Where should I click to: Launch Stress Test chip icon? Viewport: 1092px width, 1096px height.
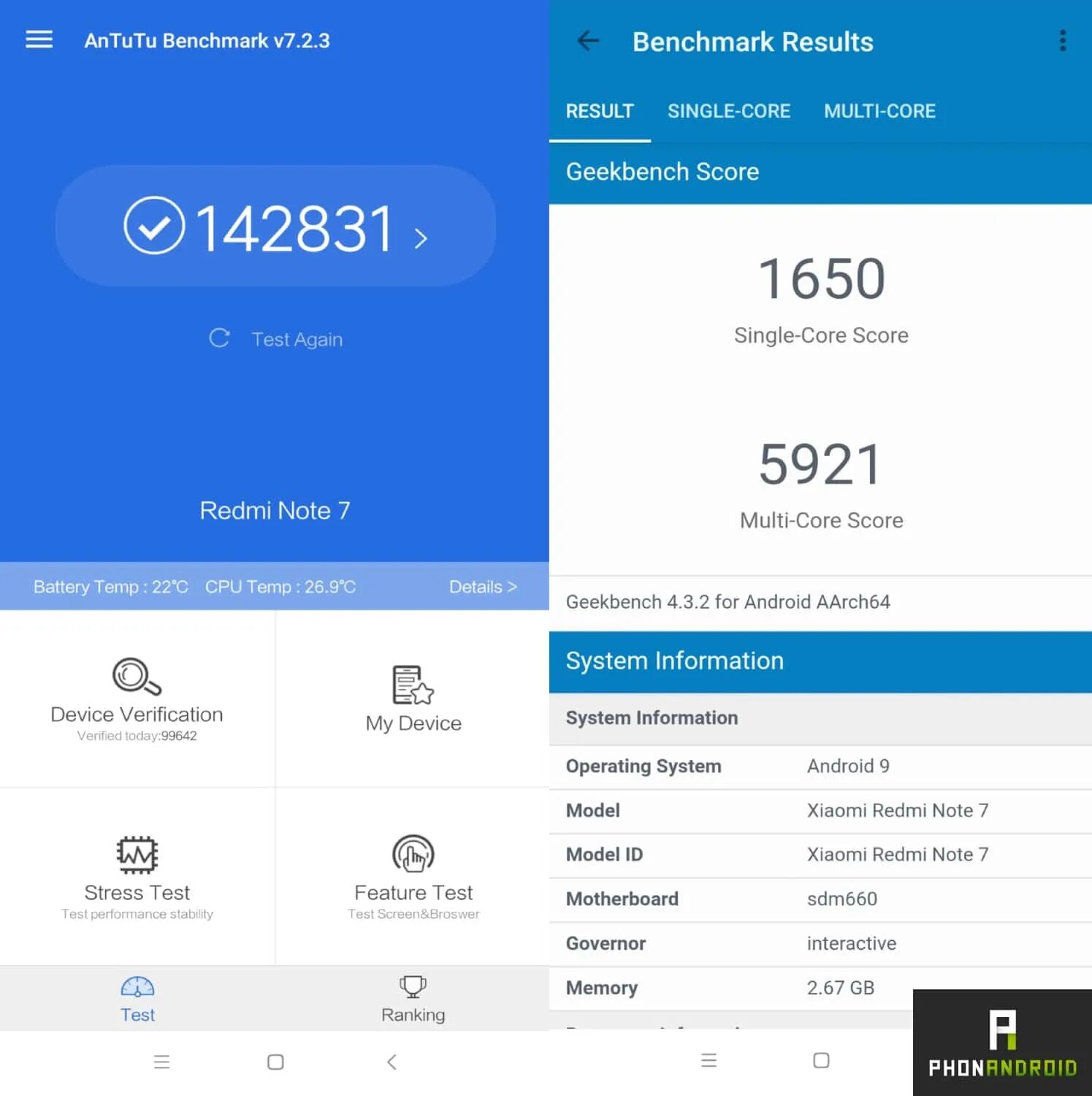click(x=137, y=855)
